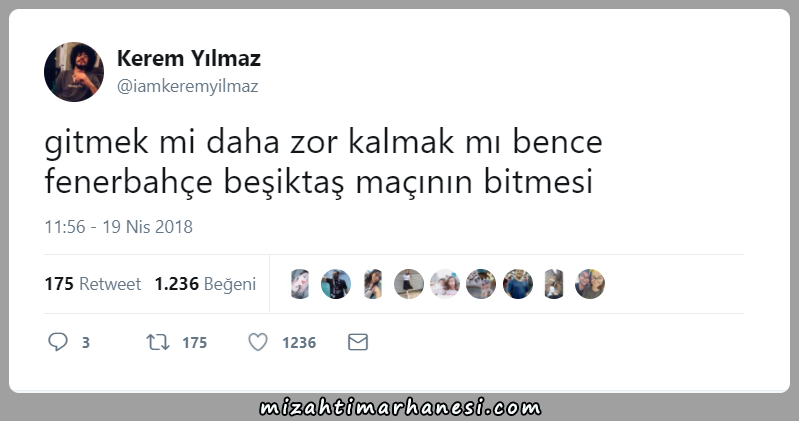This screenshot has width=799, height=421.
Task: View the 1.236 Beğeni list
Action: click(205, 284)
